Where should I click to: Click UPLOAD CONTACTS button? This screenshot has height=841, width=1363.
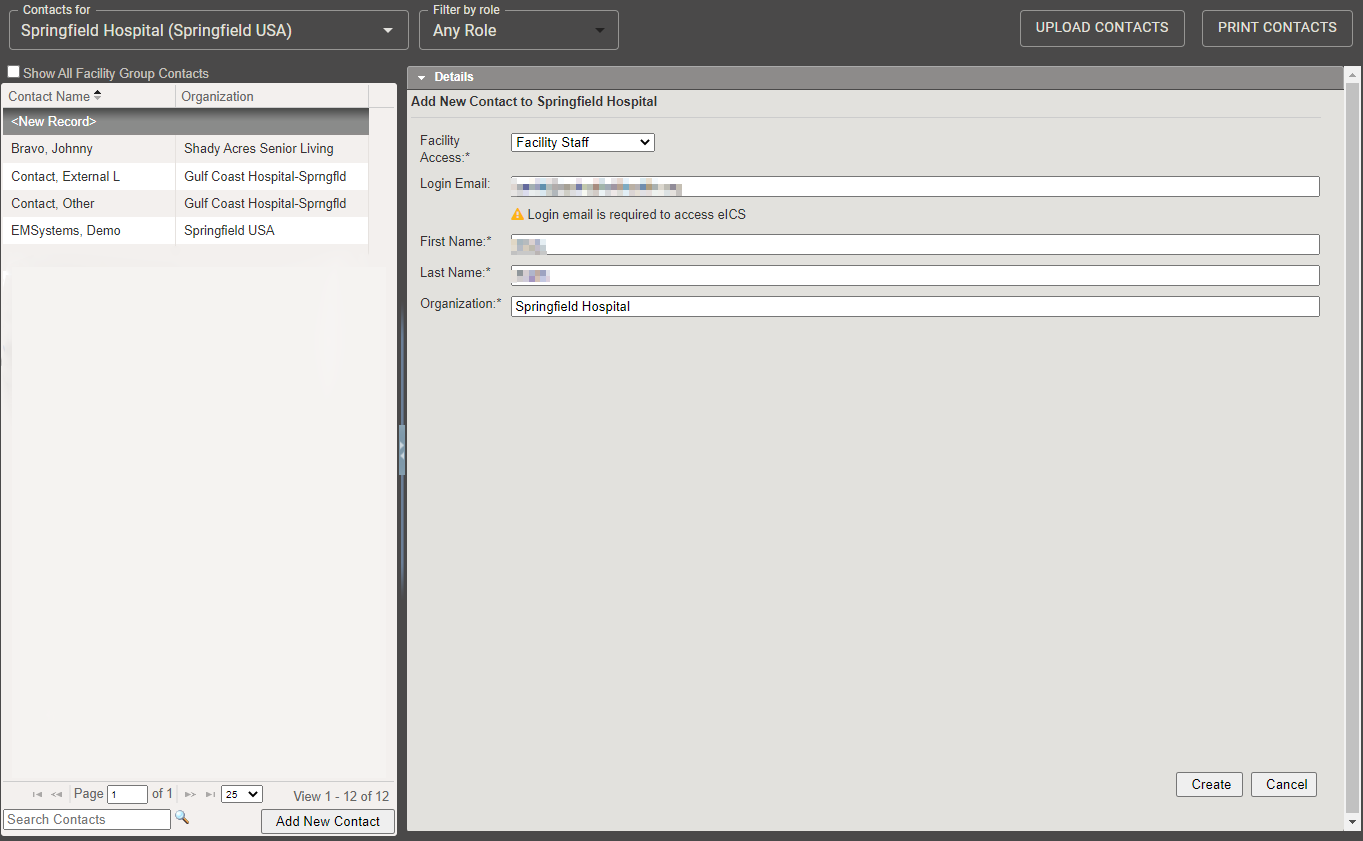pyautogui.click(x=1102, y=28)
